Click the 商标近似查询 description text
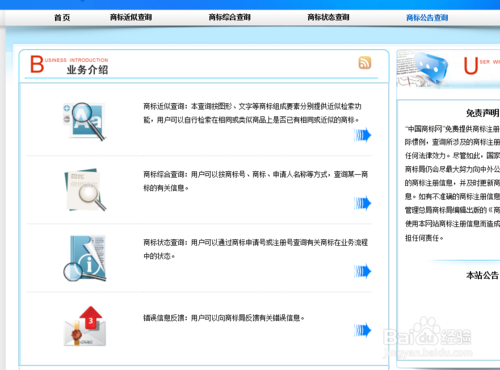 252,113
